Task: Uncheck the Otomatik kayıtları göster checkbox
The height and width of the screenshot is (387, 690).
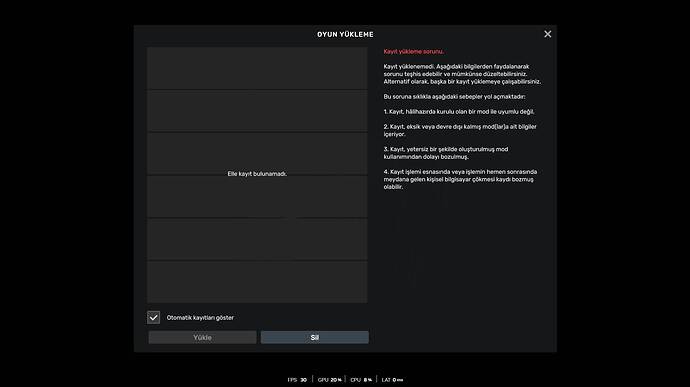Action: pyautogui.click(x=154, y=317)
